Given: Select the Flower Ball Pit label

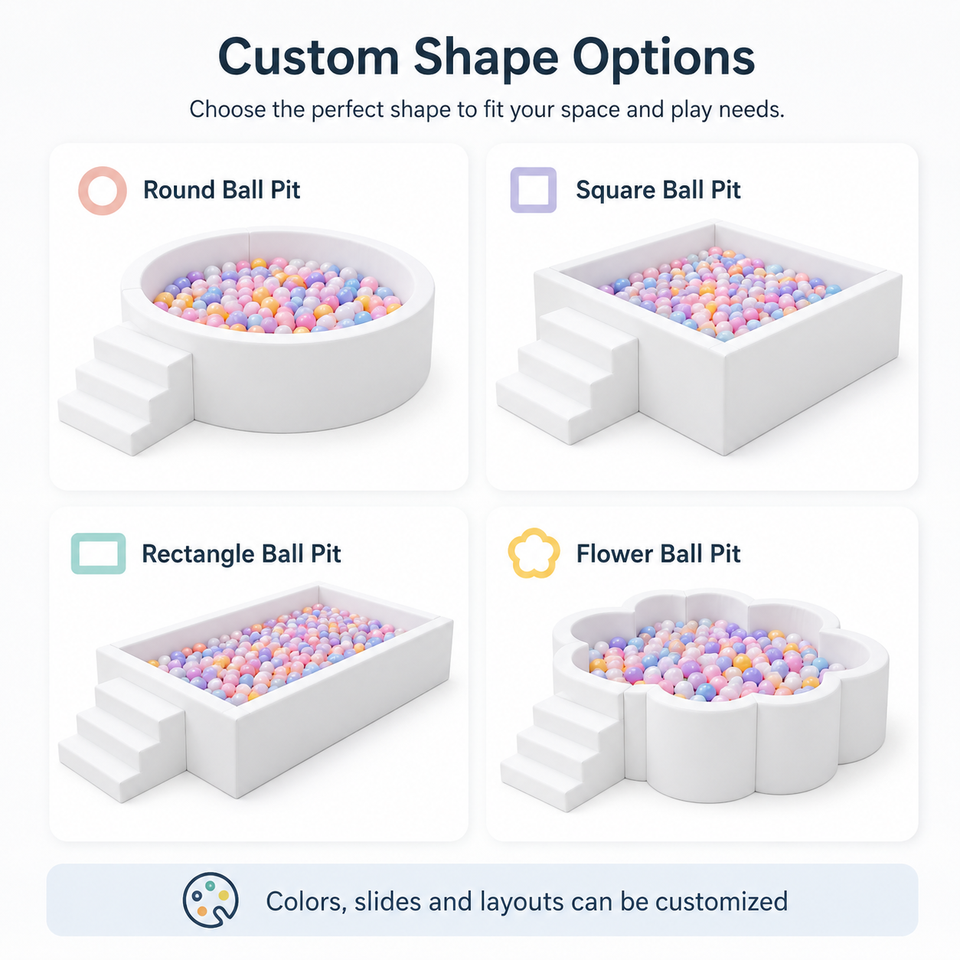Looking at the screenshot, I should (658, 554).
